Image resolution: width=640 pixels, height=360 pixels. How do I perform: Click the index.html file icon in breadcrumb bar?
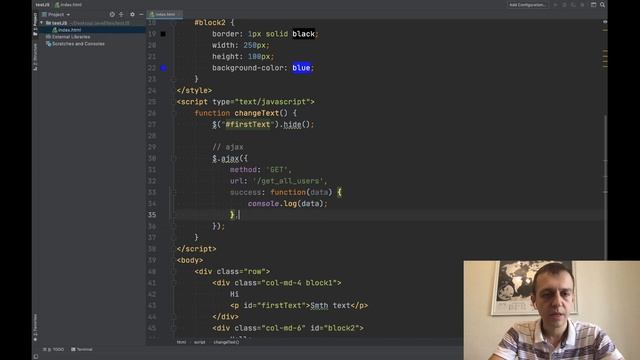click(x=57, y=5)
